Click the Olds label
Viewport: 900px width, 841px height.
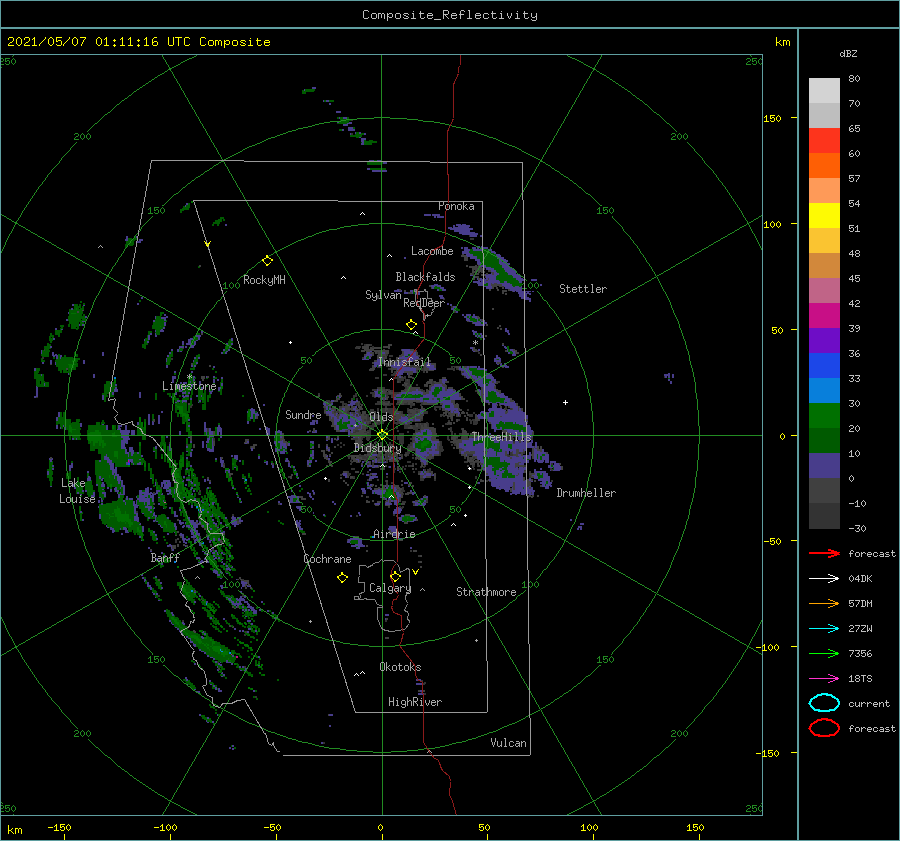pyautogui.click(x=381, y=417)
